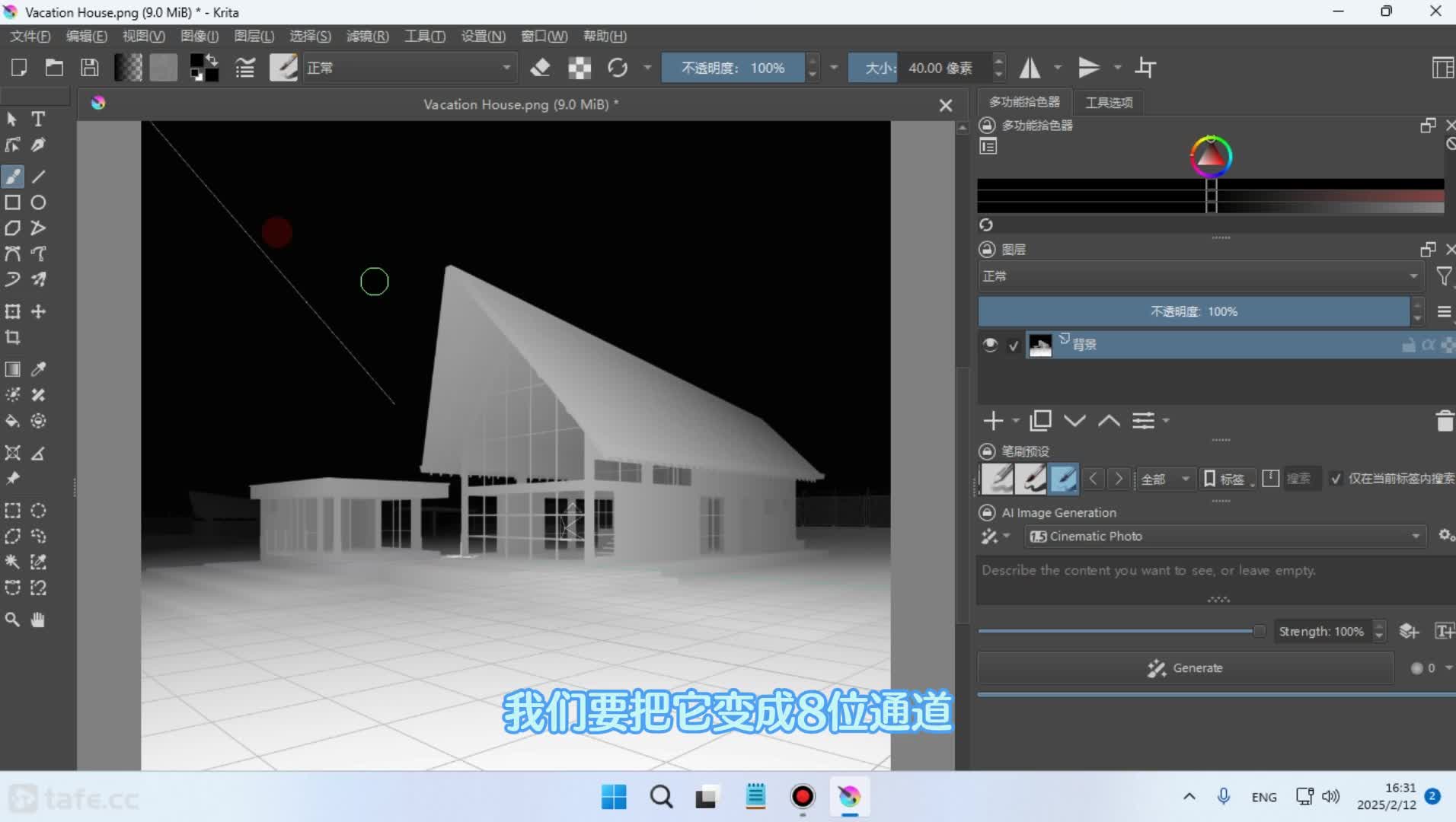Adjust the layer 不透明度 100% slider

click(x=1193, y=312)
